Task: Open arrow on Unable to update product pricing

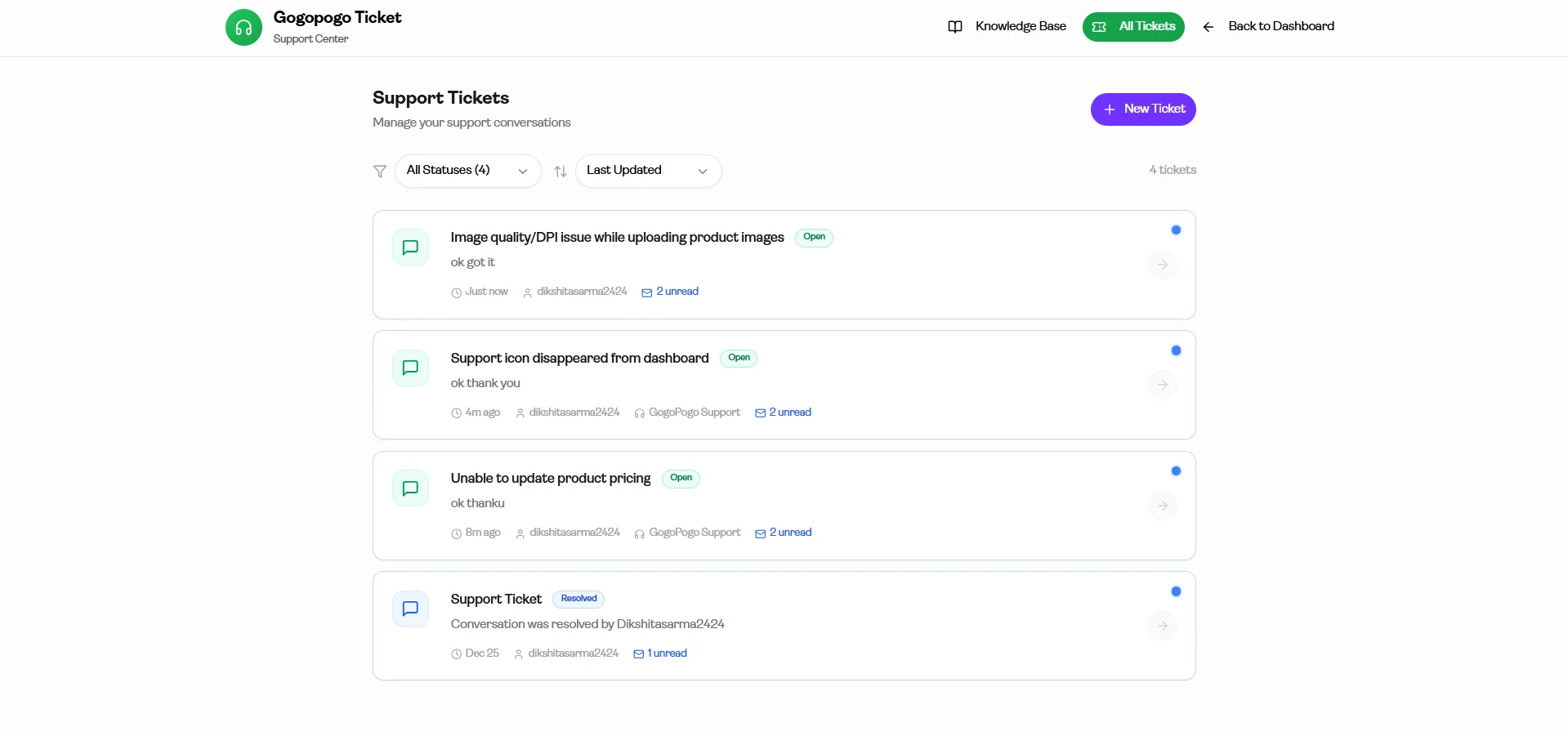Action: click(1163, 506)
